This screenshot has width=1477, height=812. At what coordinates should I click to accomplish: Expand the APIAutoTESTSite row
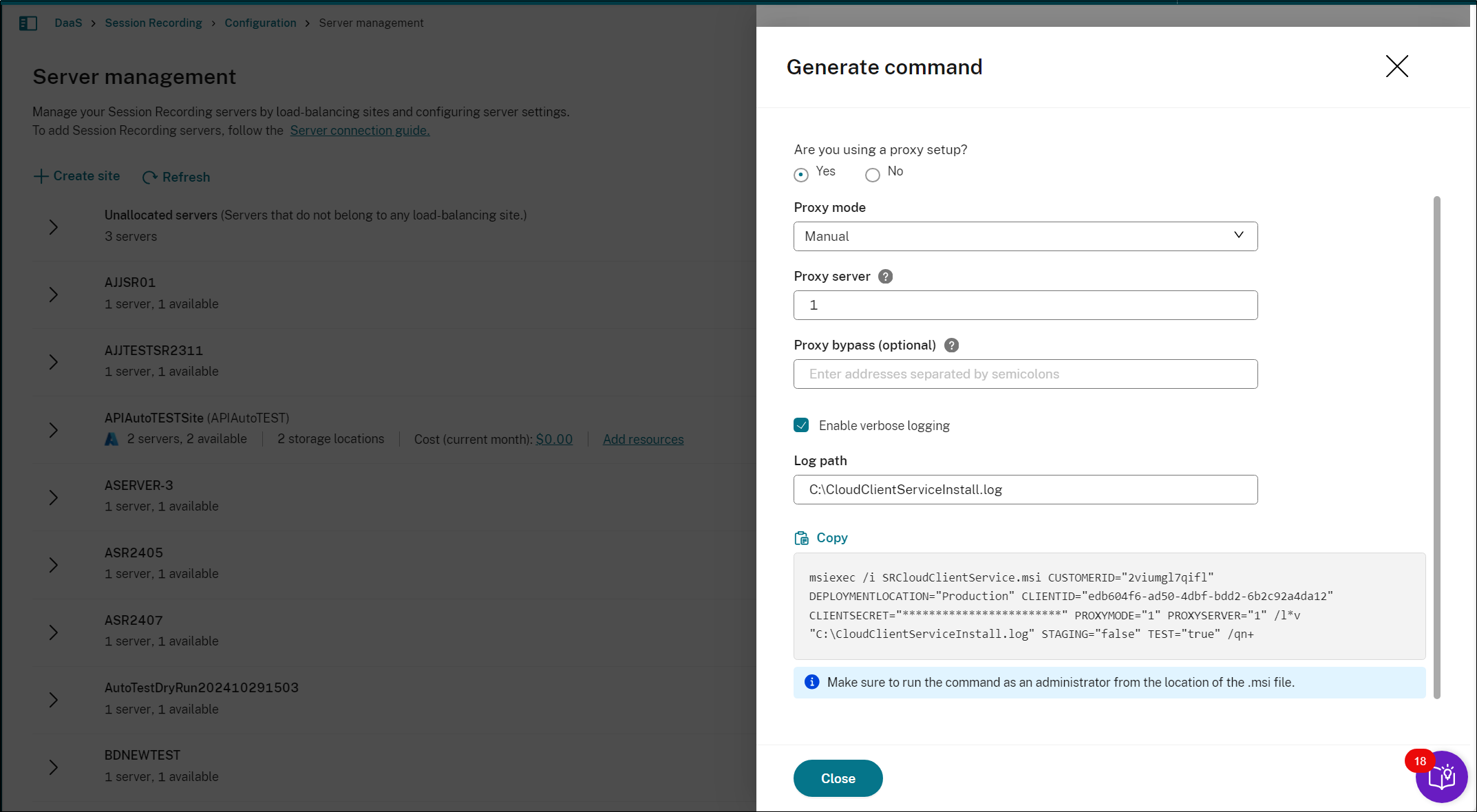(54, 430)
